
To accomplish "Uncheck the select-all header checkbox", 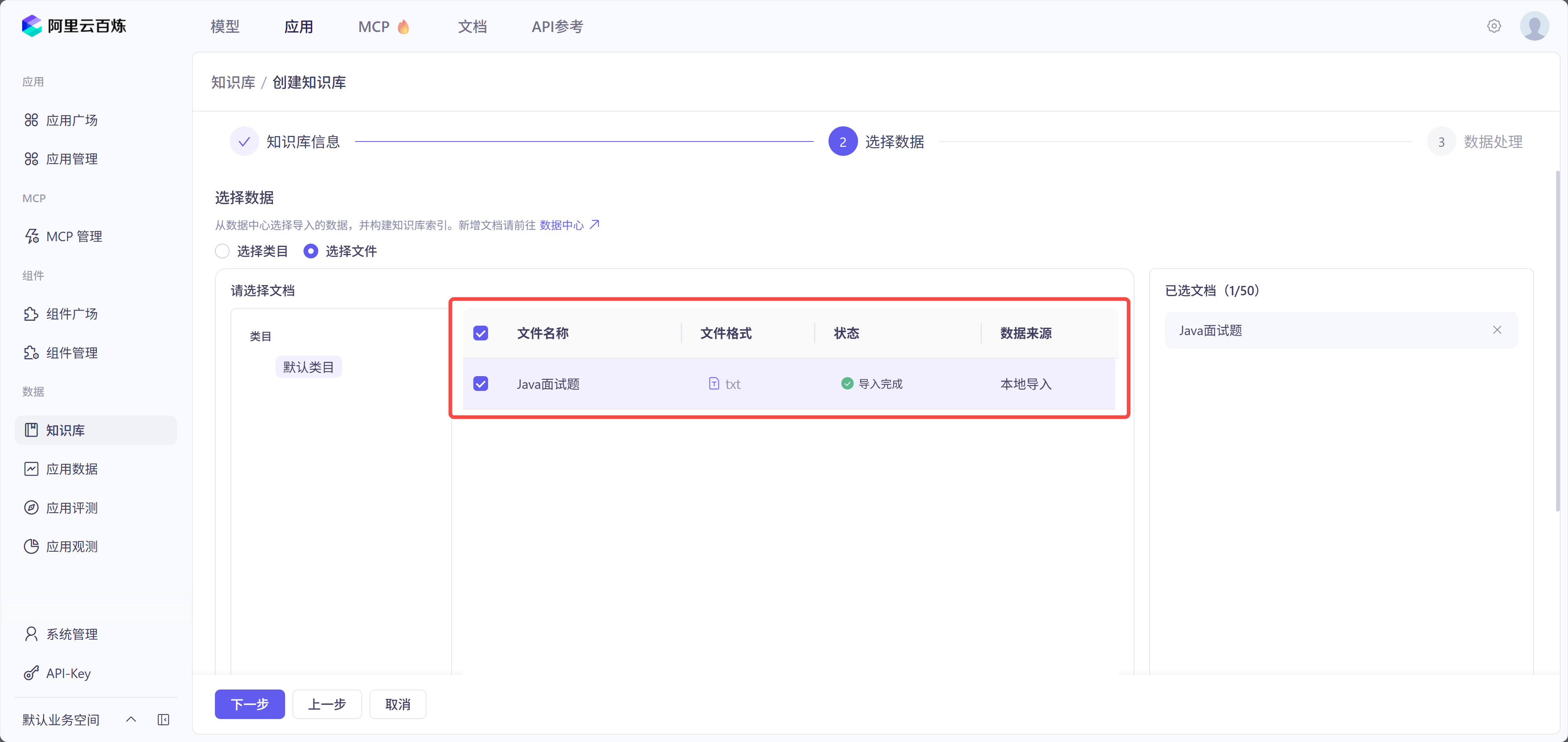I will 480,333.
